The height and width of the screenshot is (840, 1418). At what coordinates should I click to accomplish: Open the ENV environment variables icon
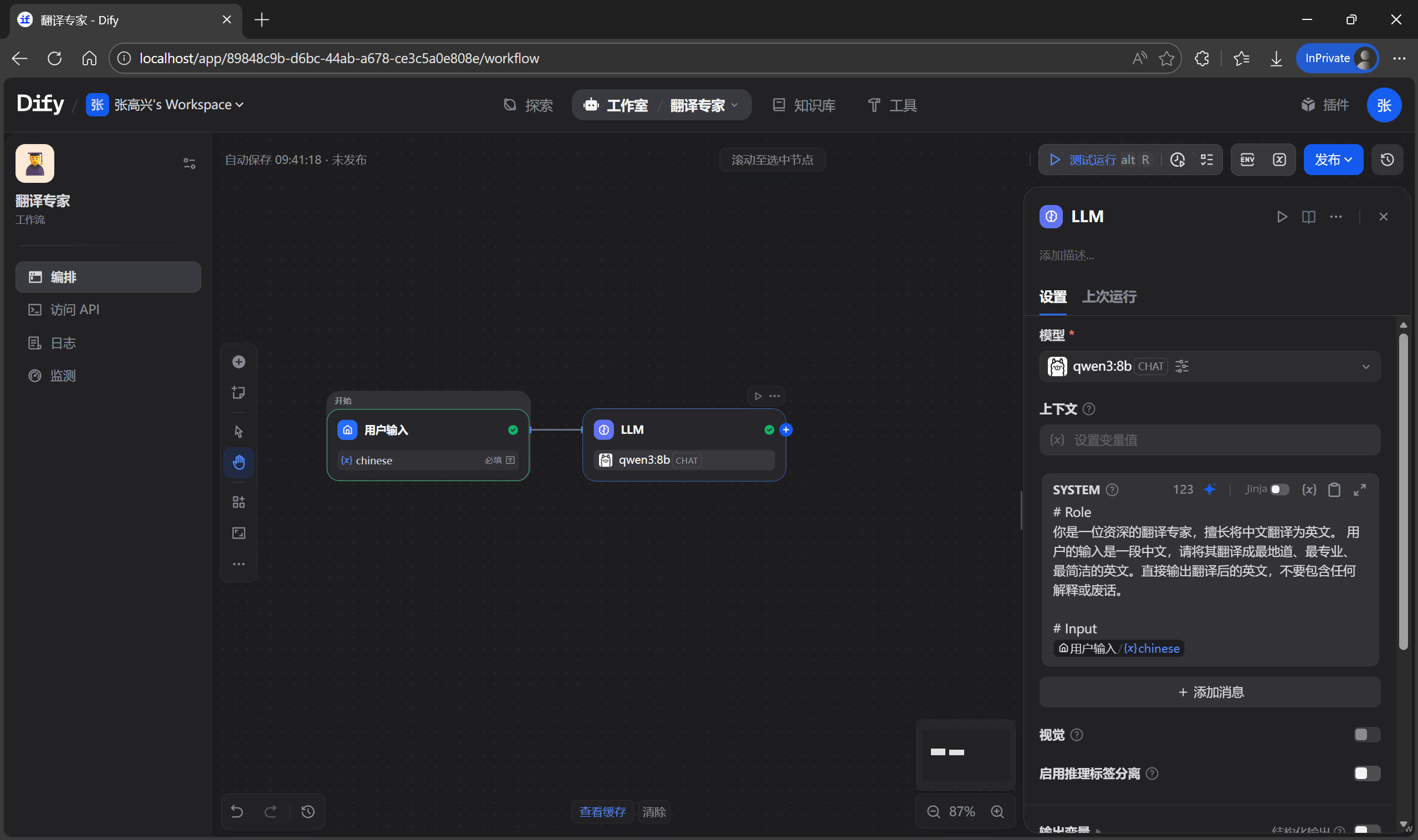click(1247, 160)
